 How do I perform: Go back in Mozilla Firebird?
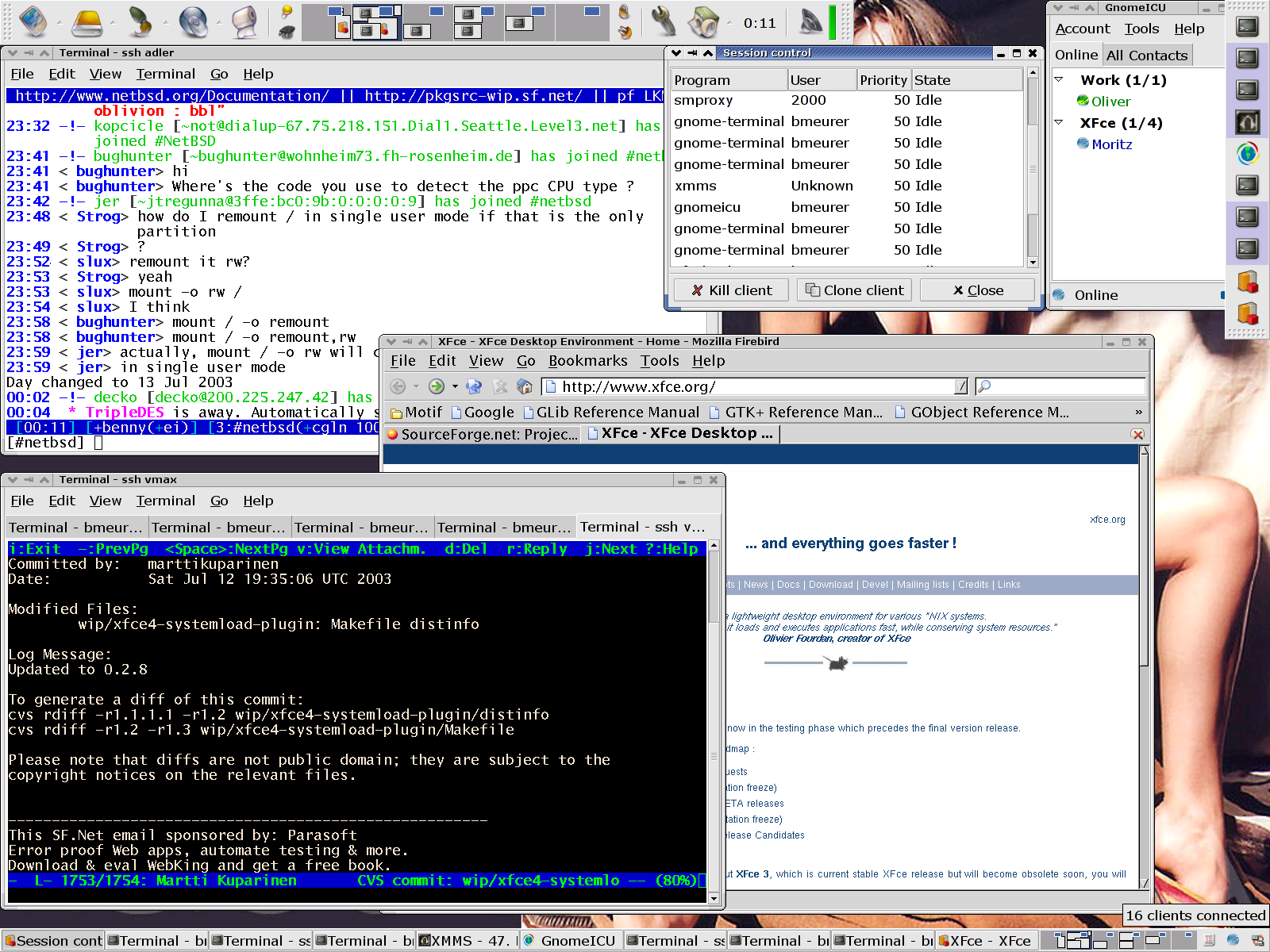pos(398,386)
